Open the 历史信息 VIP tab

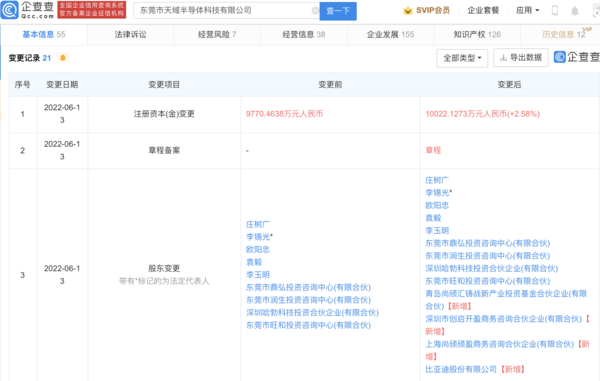(x=564, y=34)
